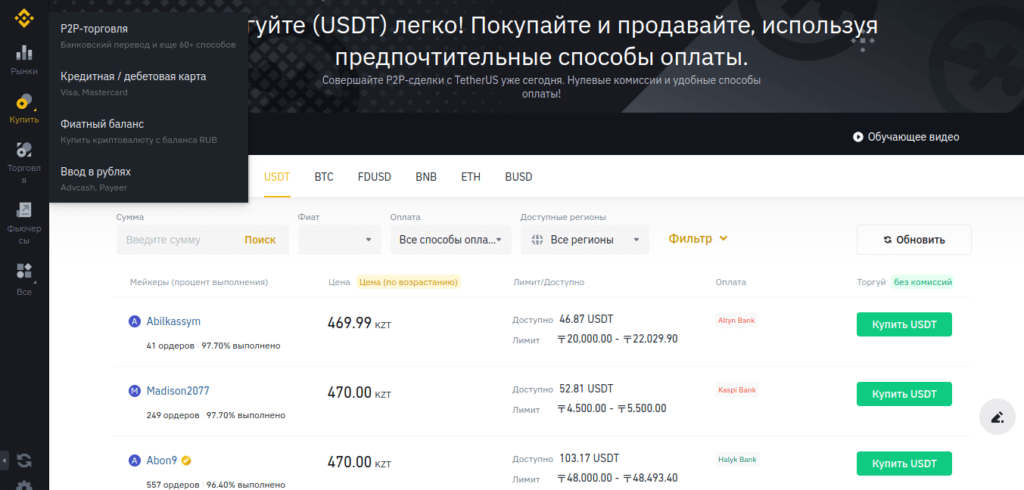Screen dimensions: 1024x490
Task: Expand the Фиат currency dropdown
Action: [x=340, y=240]
